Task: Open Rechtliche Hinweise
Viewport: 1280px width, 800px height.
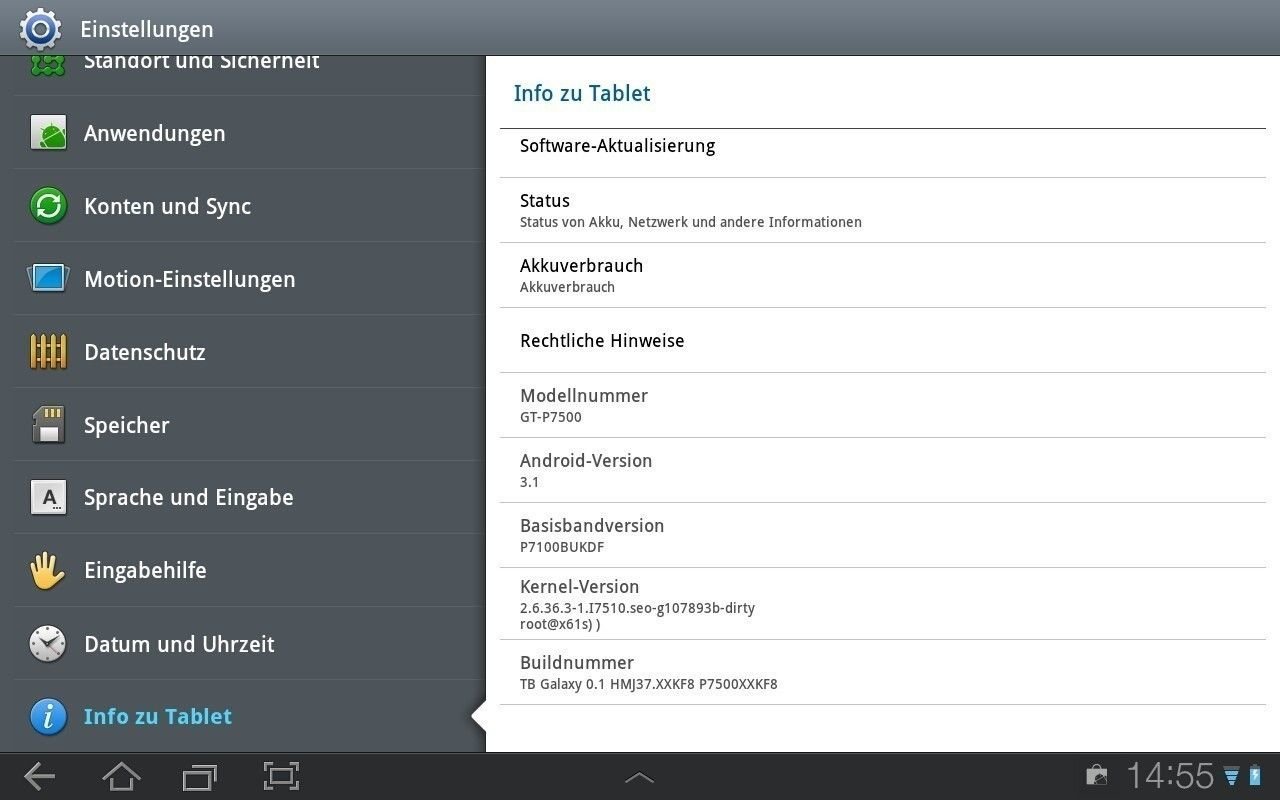Action: pos(883,340)
